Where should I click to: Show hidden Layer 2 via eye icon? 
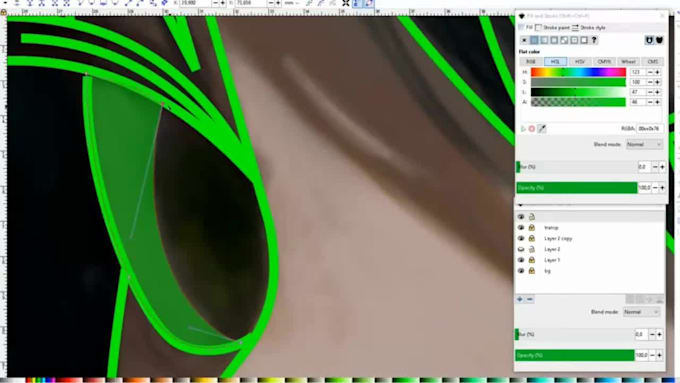[521, 249]
